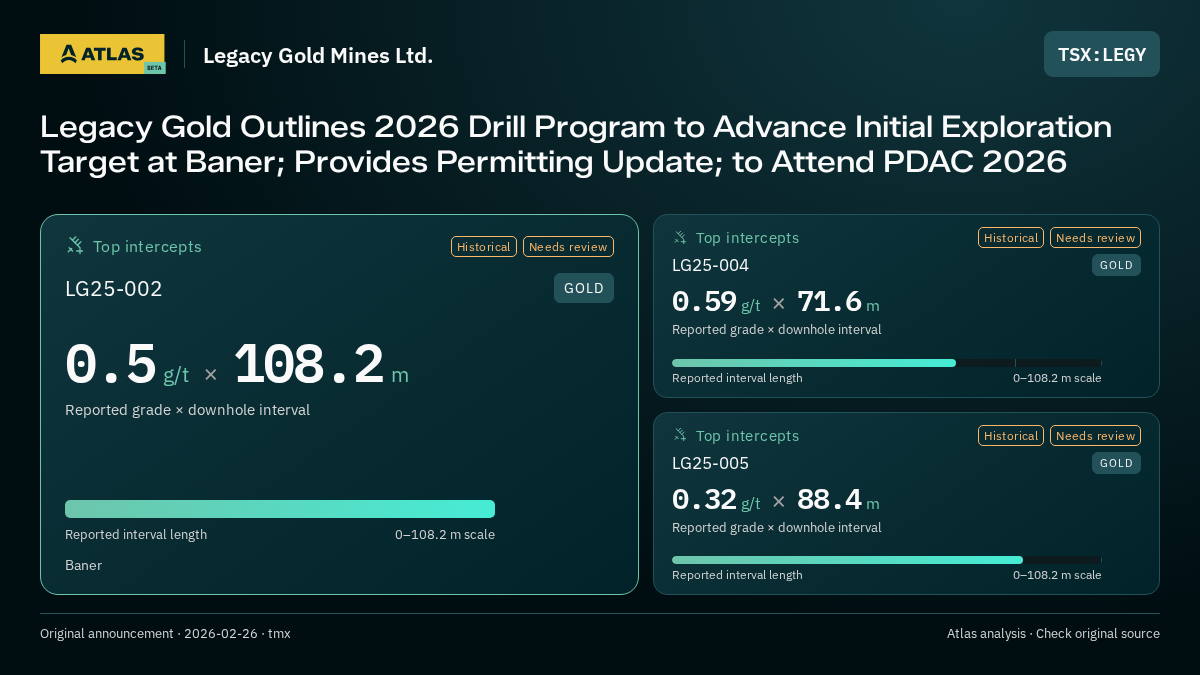Click Reported interval length label on LG25-004 card
Image resolution: width=1200 pixels, height=675 pixels.
pyautogui.click(x=737, y=378)
